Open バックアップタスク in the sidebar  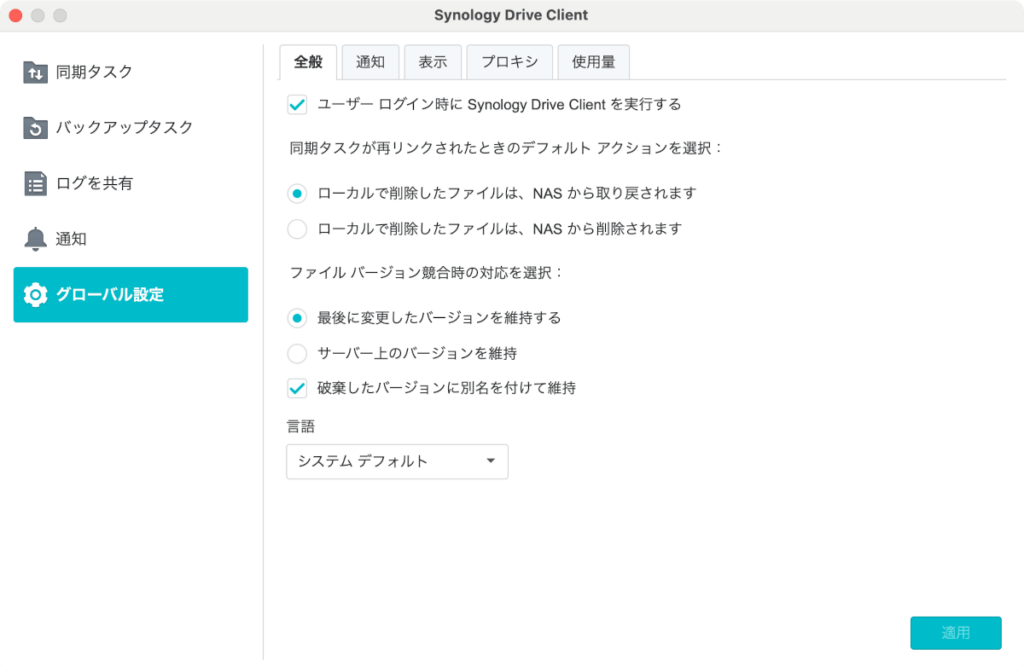[x=131, y=128]
